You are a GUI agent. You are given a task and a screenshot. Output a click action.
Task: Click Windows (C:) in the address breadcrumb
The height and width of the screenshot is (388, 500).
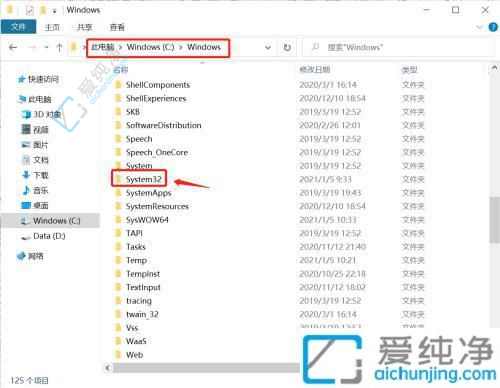[x=150, y=47]
